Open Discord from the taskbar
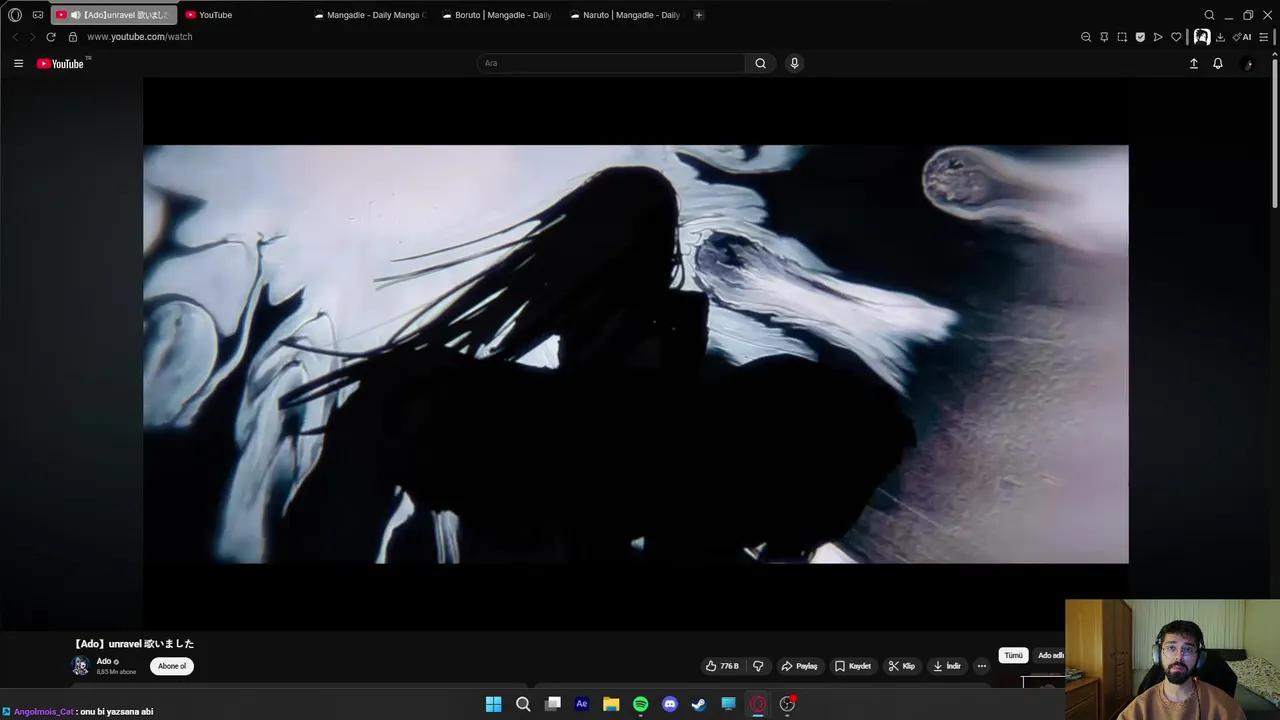 coord(670,704)
